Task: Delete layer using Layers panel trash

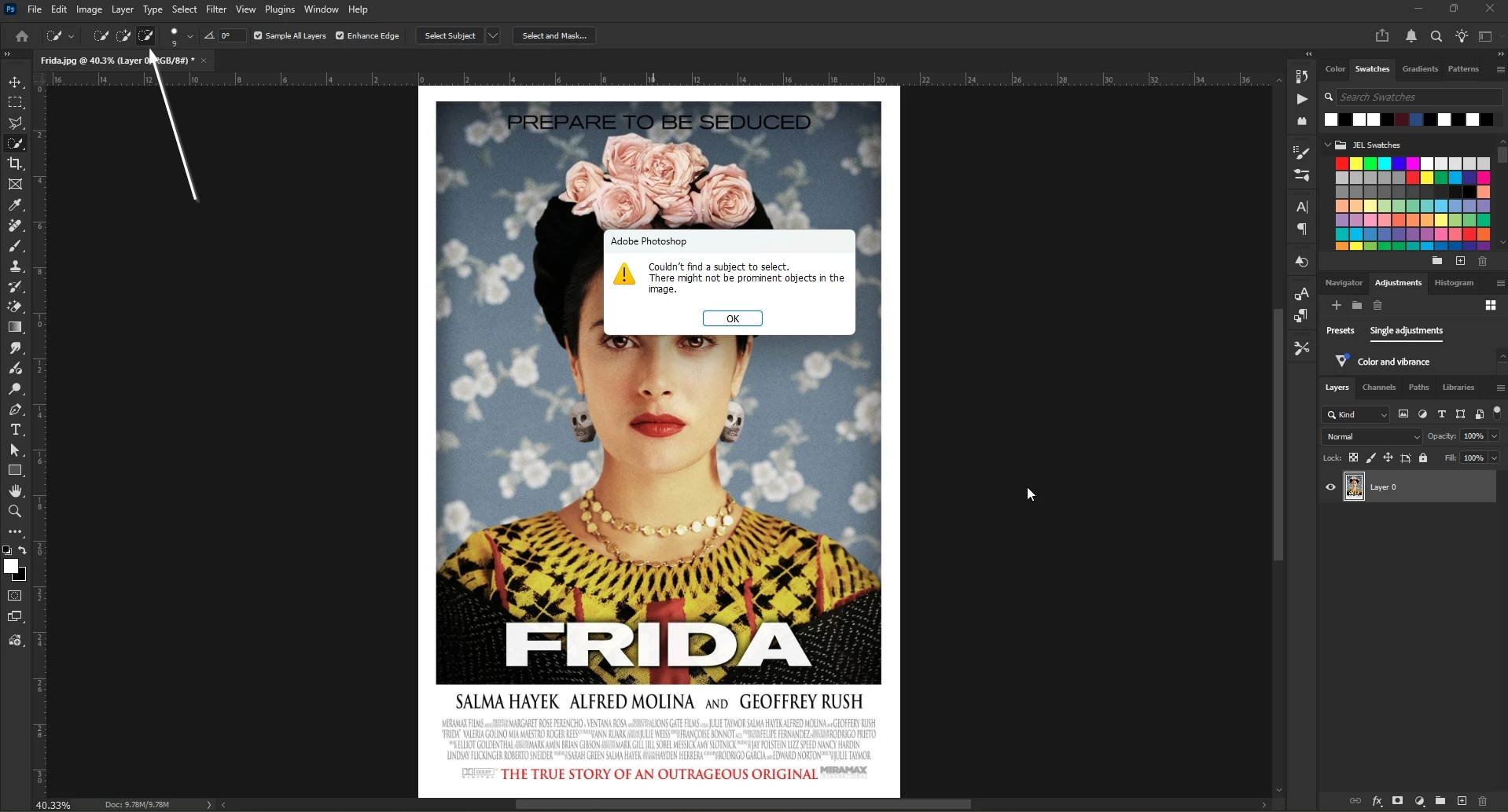Action: pos(1483,801)
